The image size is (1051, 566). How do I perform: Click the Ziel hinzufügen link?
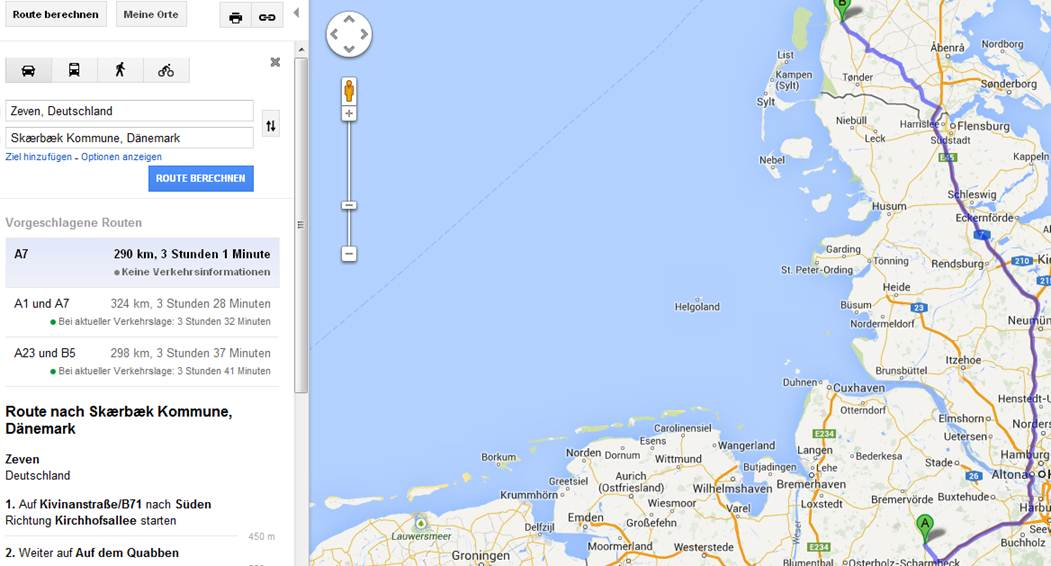[38, 157]
